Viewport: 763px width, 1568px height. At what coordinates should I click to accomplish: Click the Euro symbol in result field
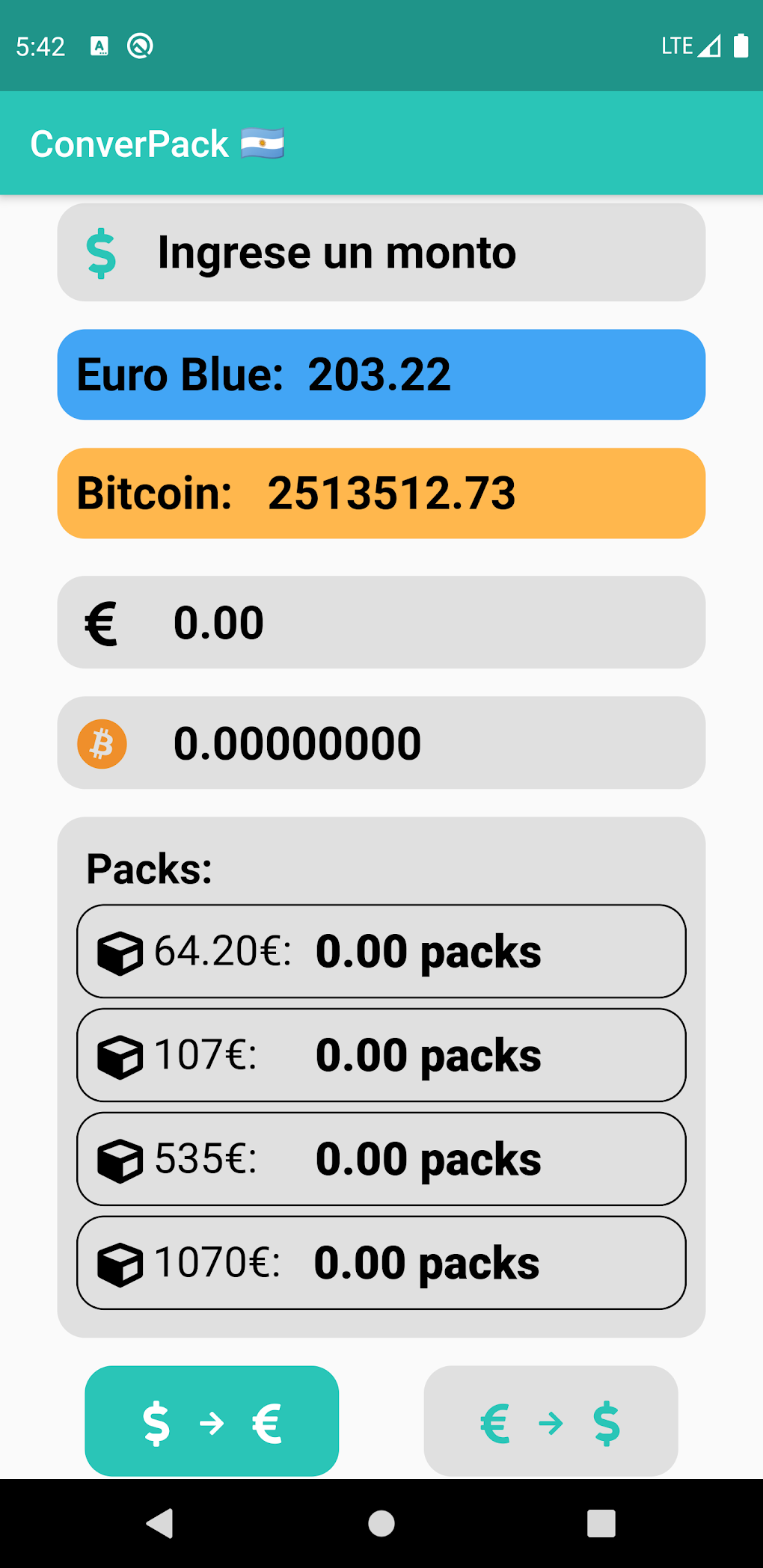click(102, 621)
